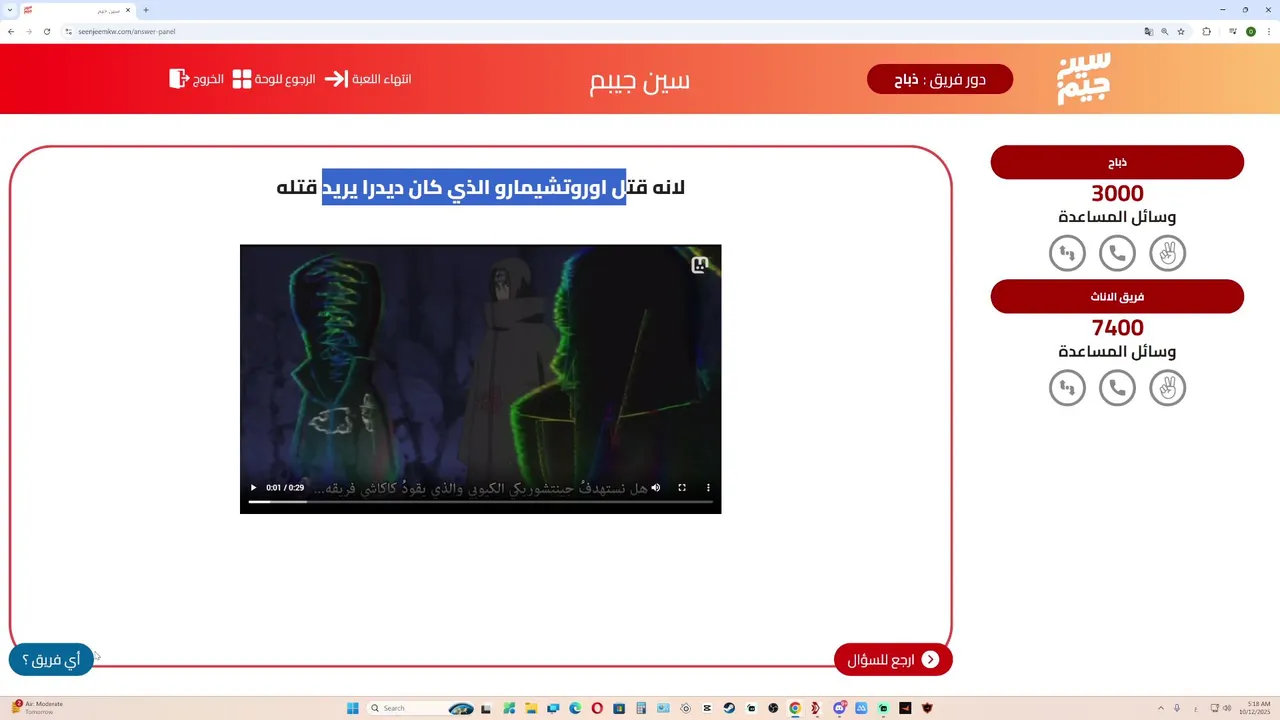
Task: Click the highlighted answer text
Action: (x=474, y=187)
